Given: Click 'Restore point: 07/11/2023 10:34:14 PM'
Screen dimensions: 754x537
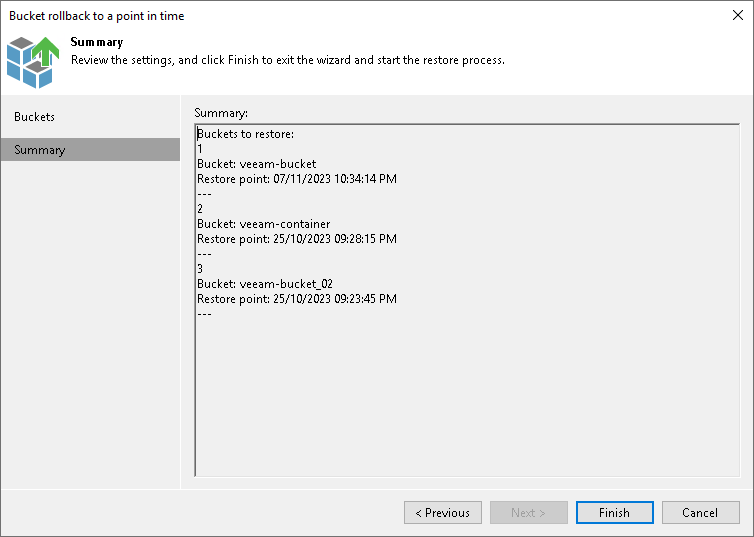Looking at the screenshot, I should (297, 179).
